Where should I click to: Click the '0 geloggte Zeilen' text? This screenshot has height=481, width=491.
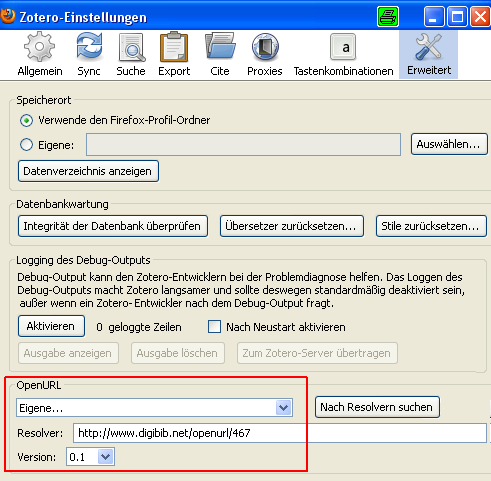point(139,327)
